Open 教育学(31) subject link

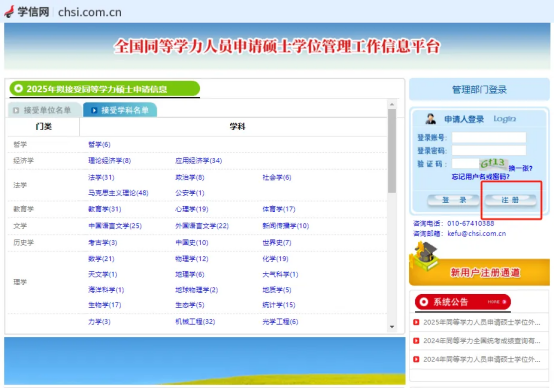click(105, 209)
